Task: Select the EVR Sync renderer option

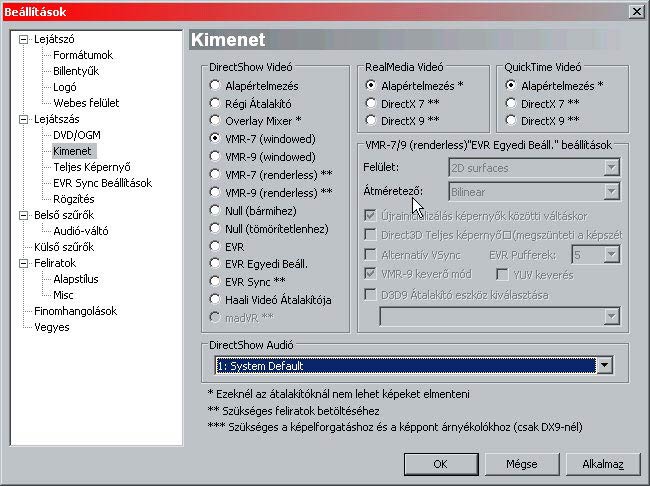Action: (x=215, y=282)
